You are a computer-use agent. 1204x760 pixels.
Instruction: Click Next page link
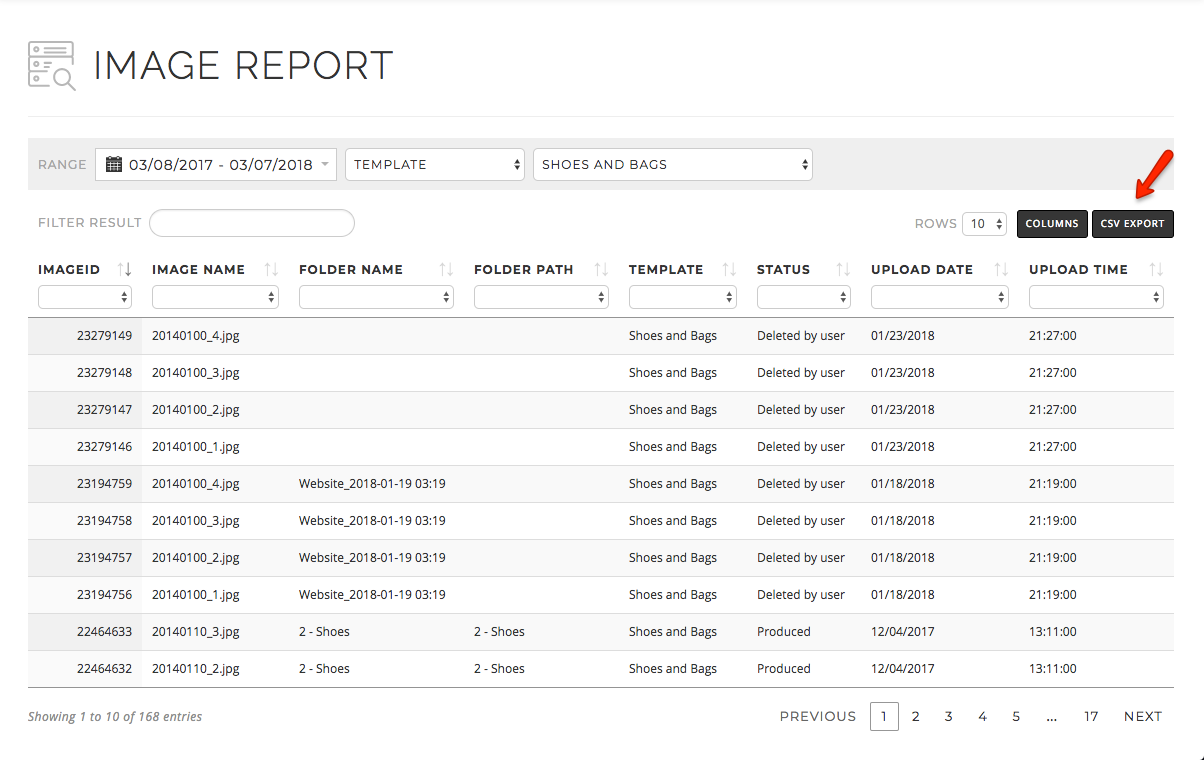1142,716
